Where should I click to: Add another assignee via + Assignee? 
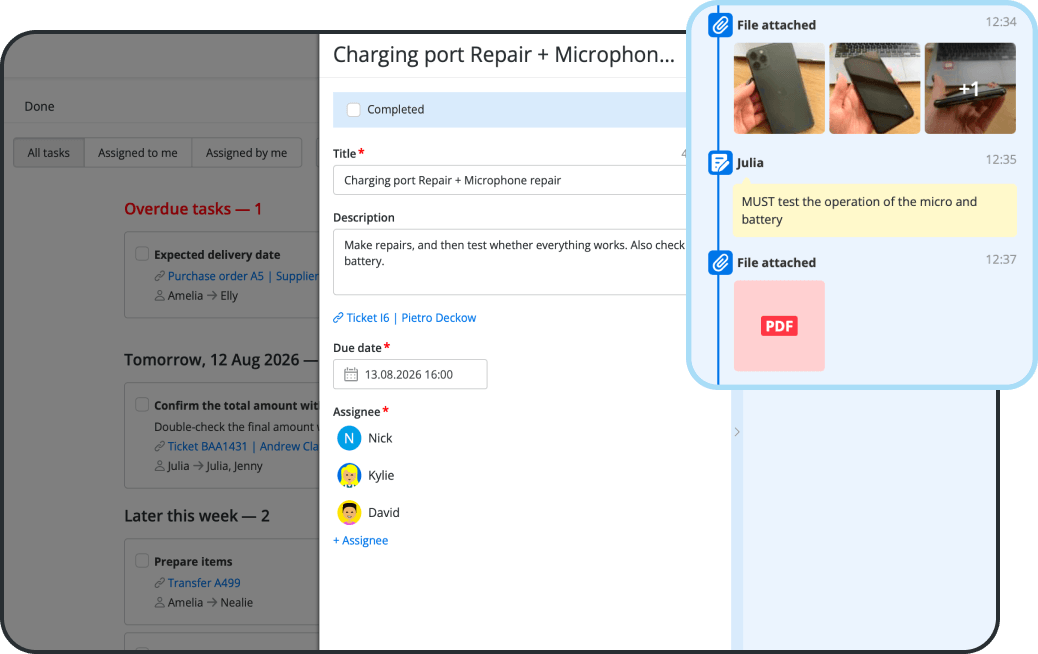[x=361, y=541]
